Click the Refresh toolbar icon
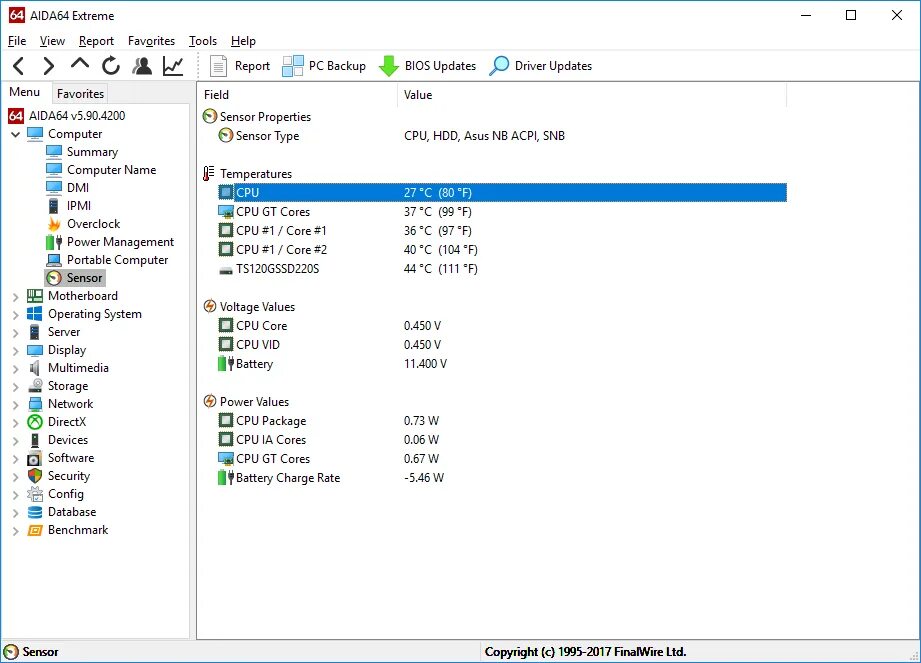The width and height of the screenshot is (921, 663). click(x=111, y=66)
